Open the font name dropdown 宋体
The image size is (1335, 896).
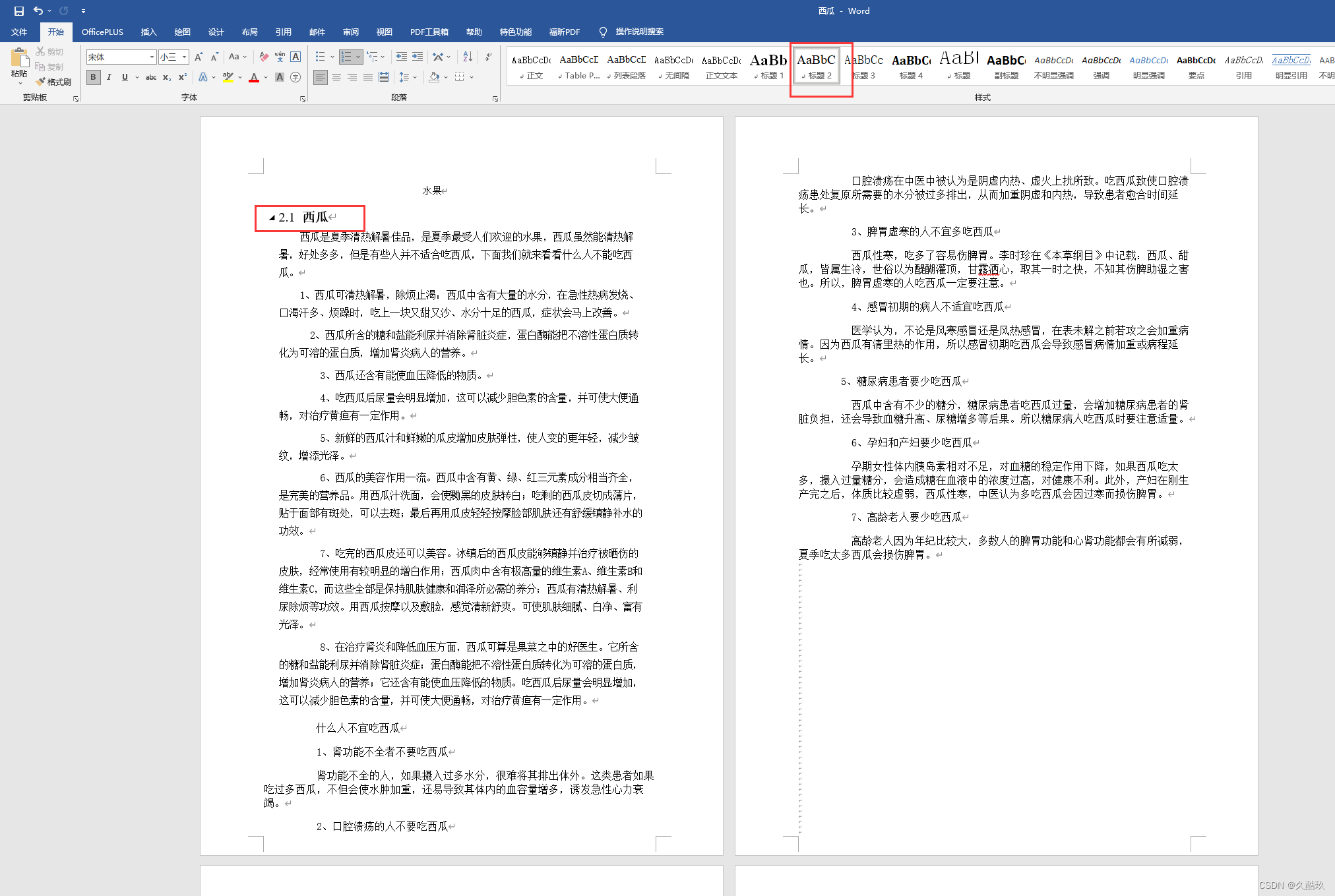(152, 57)
